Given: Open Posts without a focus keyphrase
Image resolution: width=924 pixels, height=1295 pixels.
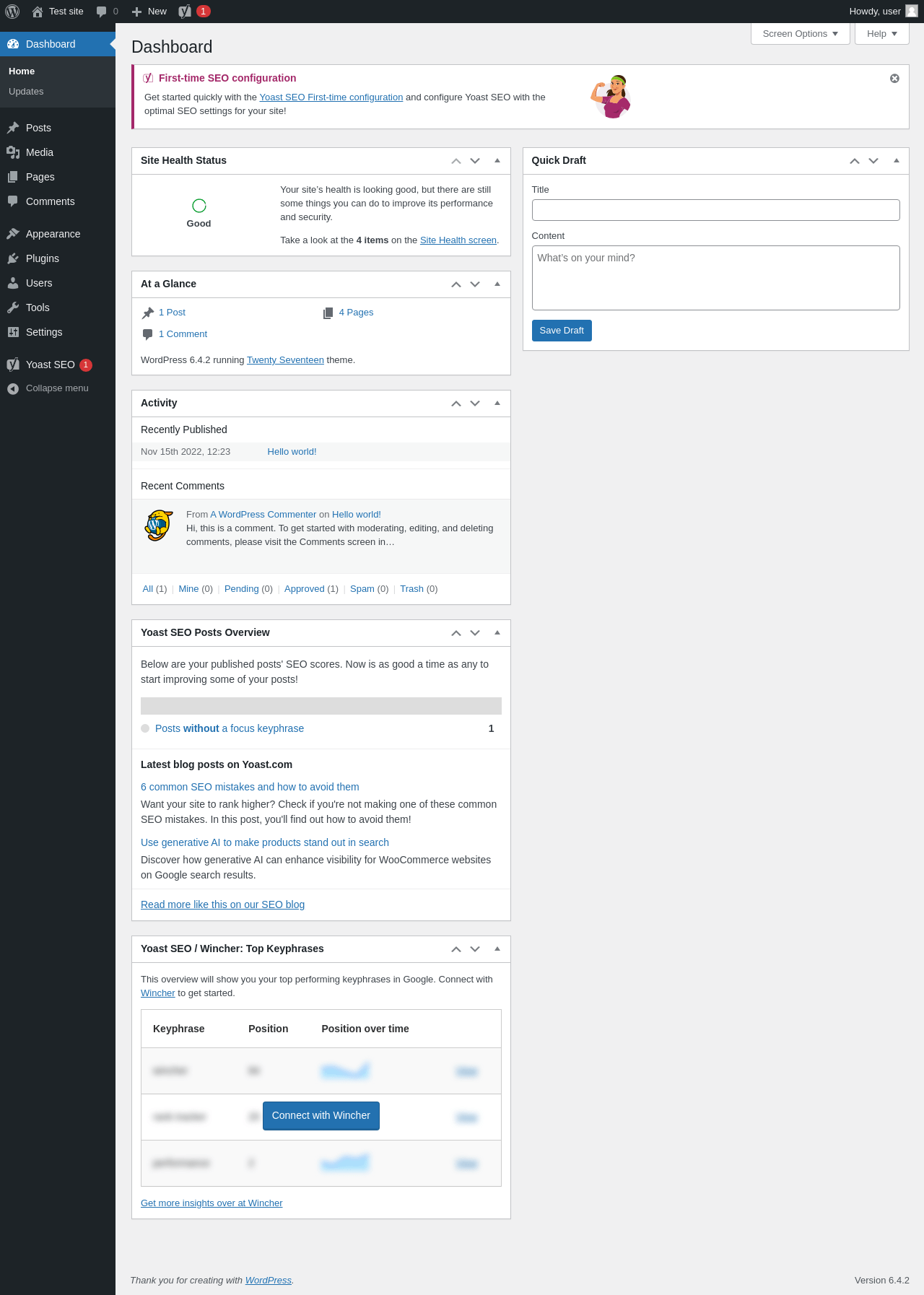Looking at the screenshot, I should coord(230,728).
